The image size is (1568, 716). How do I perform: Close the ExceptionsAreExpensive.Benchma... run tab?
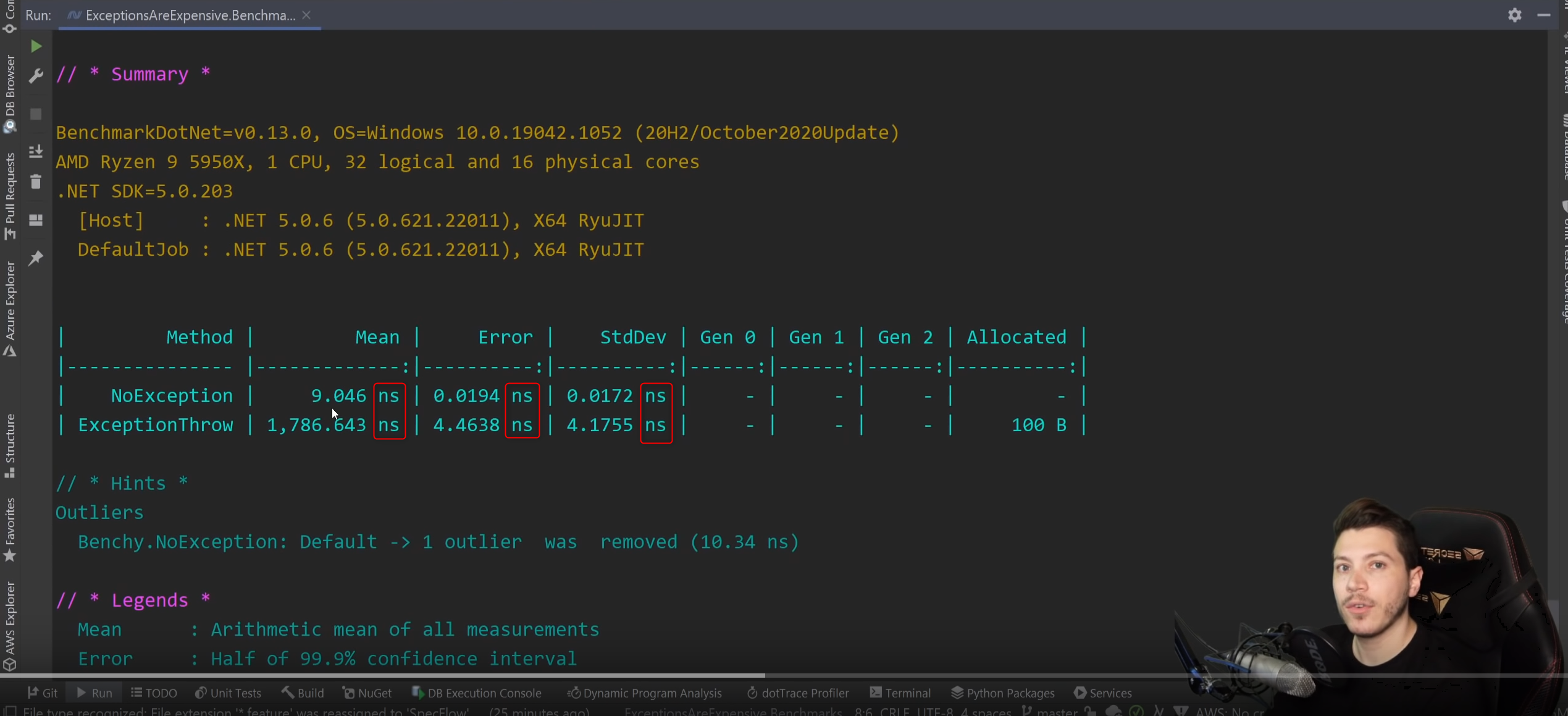point(306,15)
